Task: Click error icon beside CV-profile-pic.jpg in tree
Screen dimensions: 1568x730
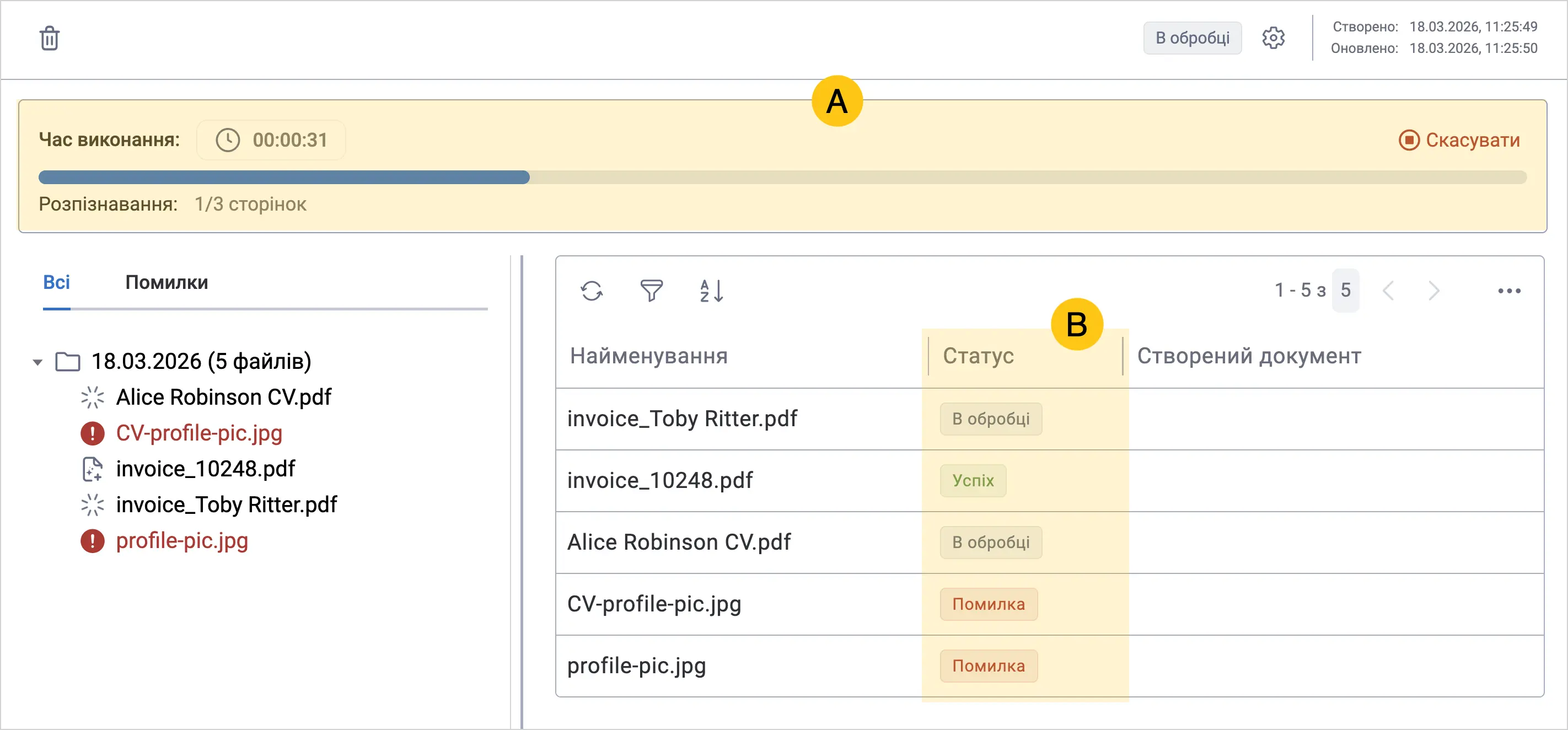Action: (93, 433)
